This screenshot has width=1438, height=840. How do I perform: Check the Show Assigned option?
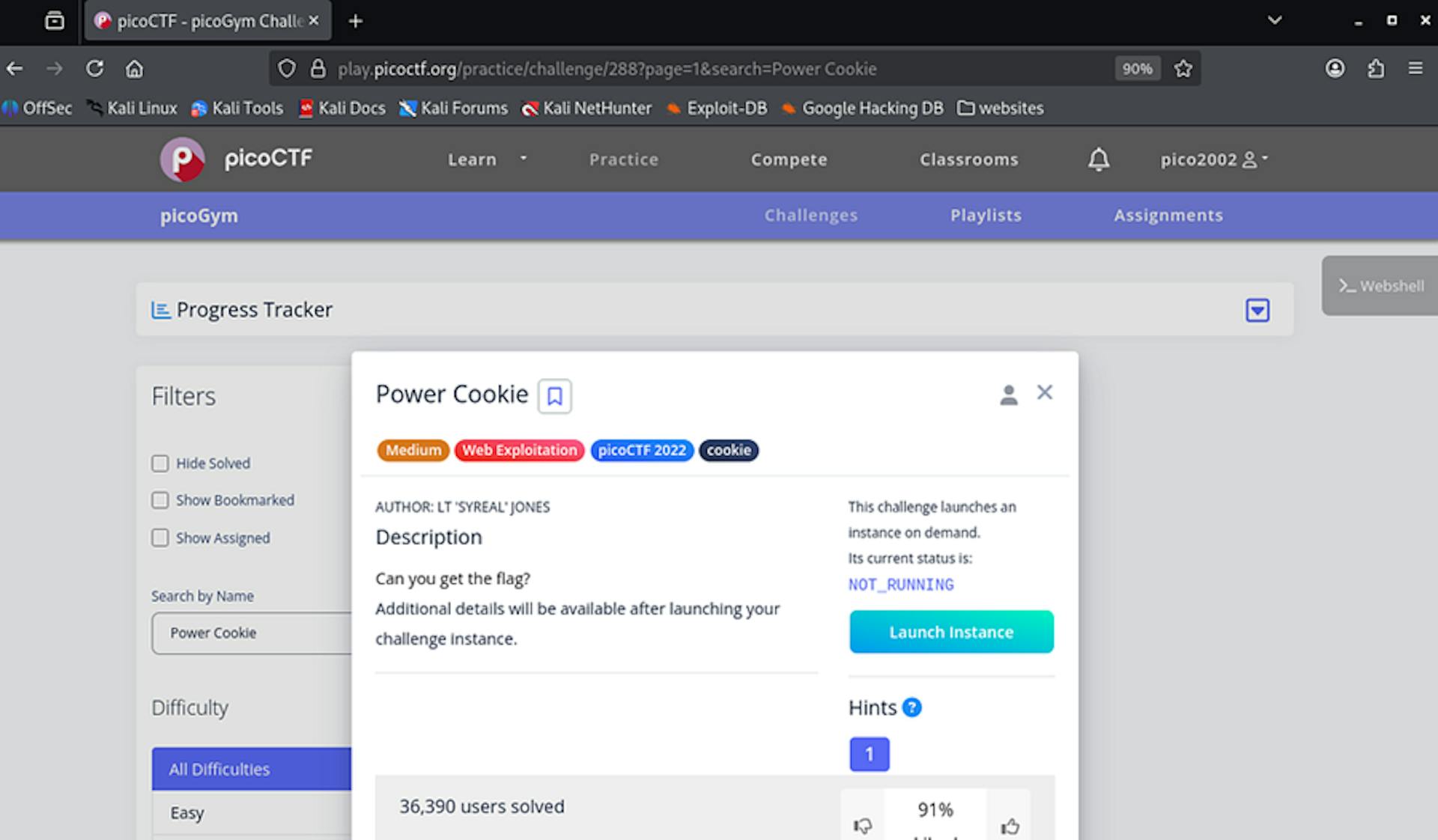[160, 538]
